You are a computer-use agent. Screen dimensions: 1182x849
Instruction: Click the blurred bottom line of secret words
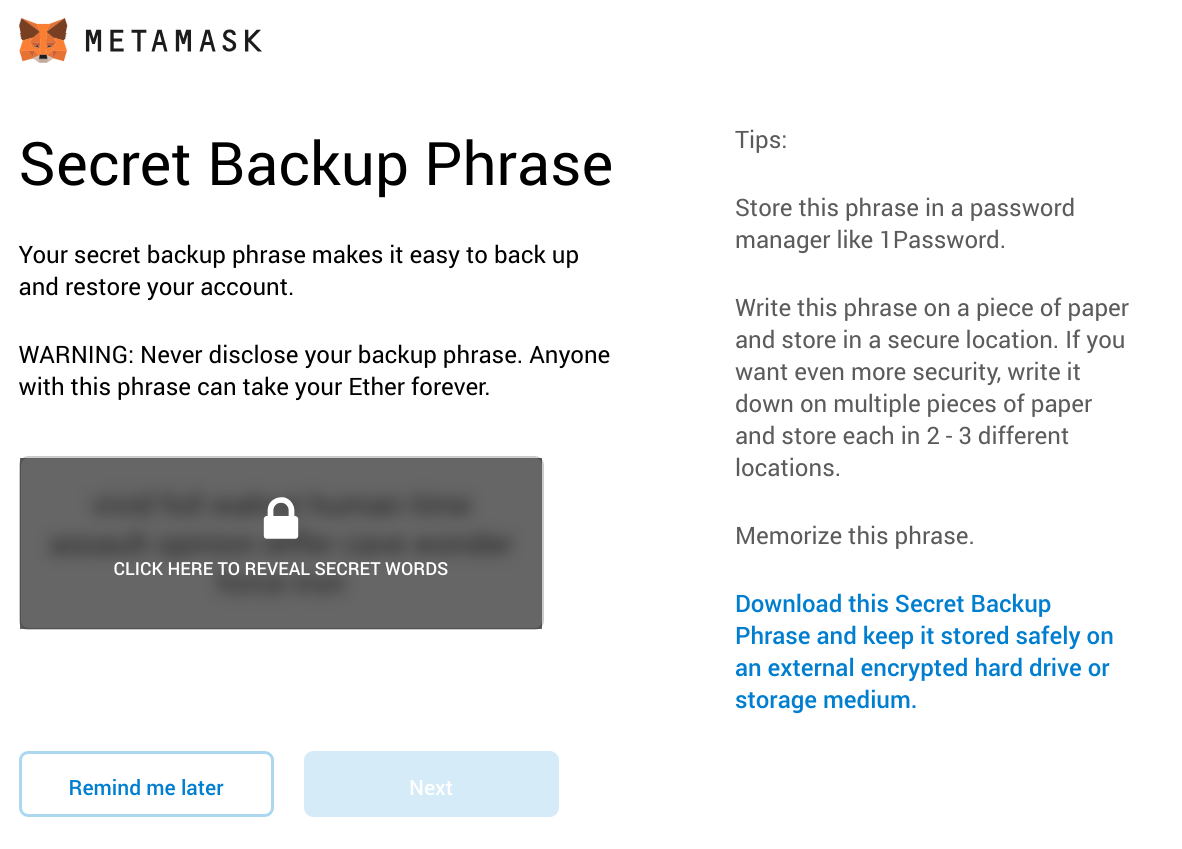point(281,586)
